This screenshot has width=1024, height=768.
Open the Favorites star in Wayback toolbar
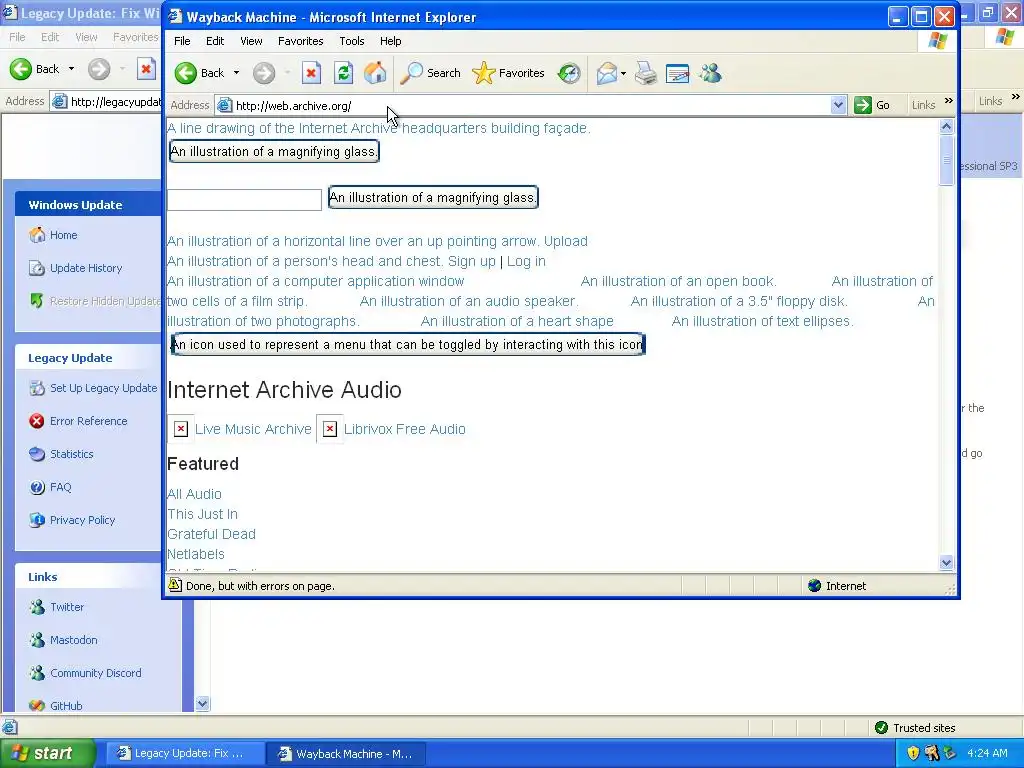(x=508, y=73)
